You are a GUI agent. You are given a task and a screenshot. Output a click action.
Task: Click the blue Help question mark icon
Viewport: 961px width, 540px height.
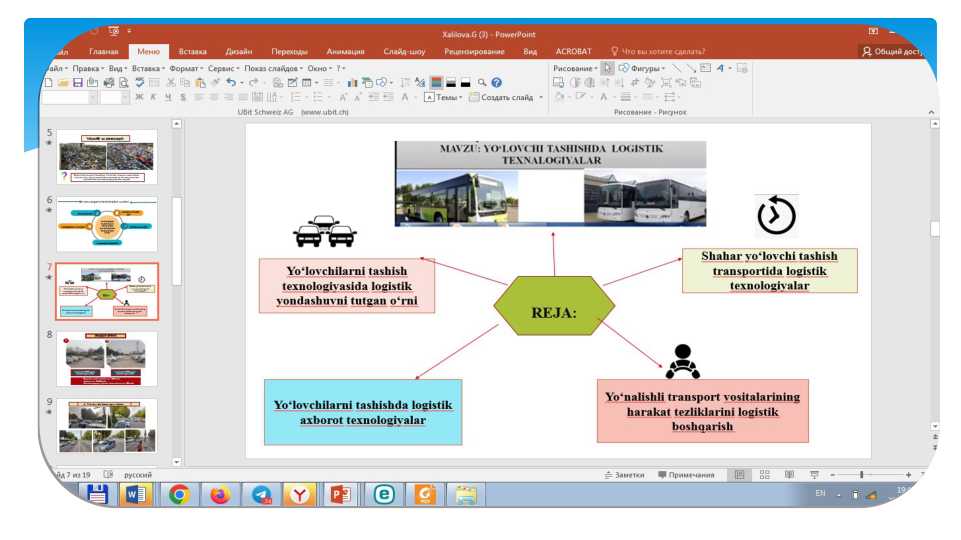(x=497, y=83)
